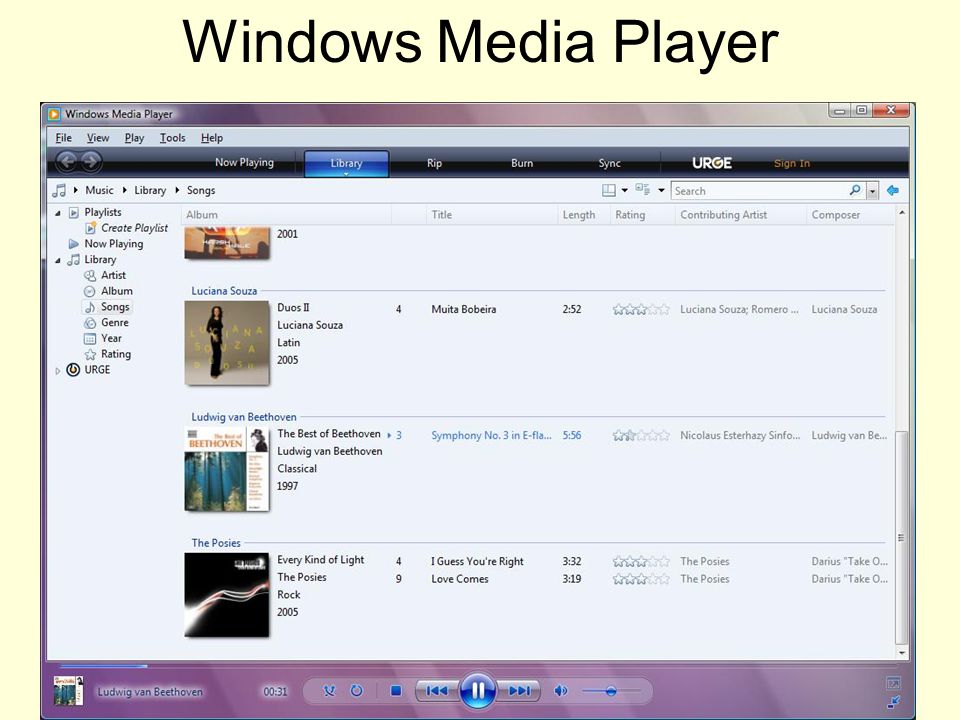Switch to the Library tab
The image size is (960, 720).
tap(347, 163)
